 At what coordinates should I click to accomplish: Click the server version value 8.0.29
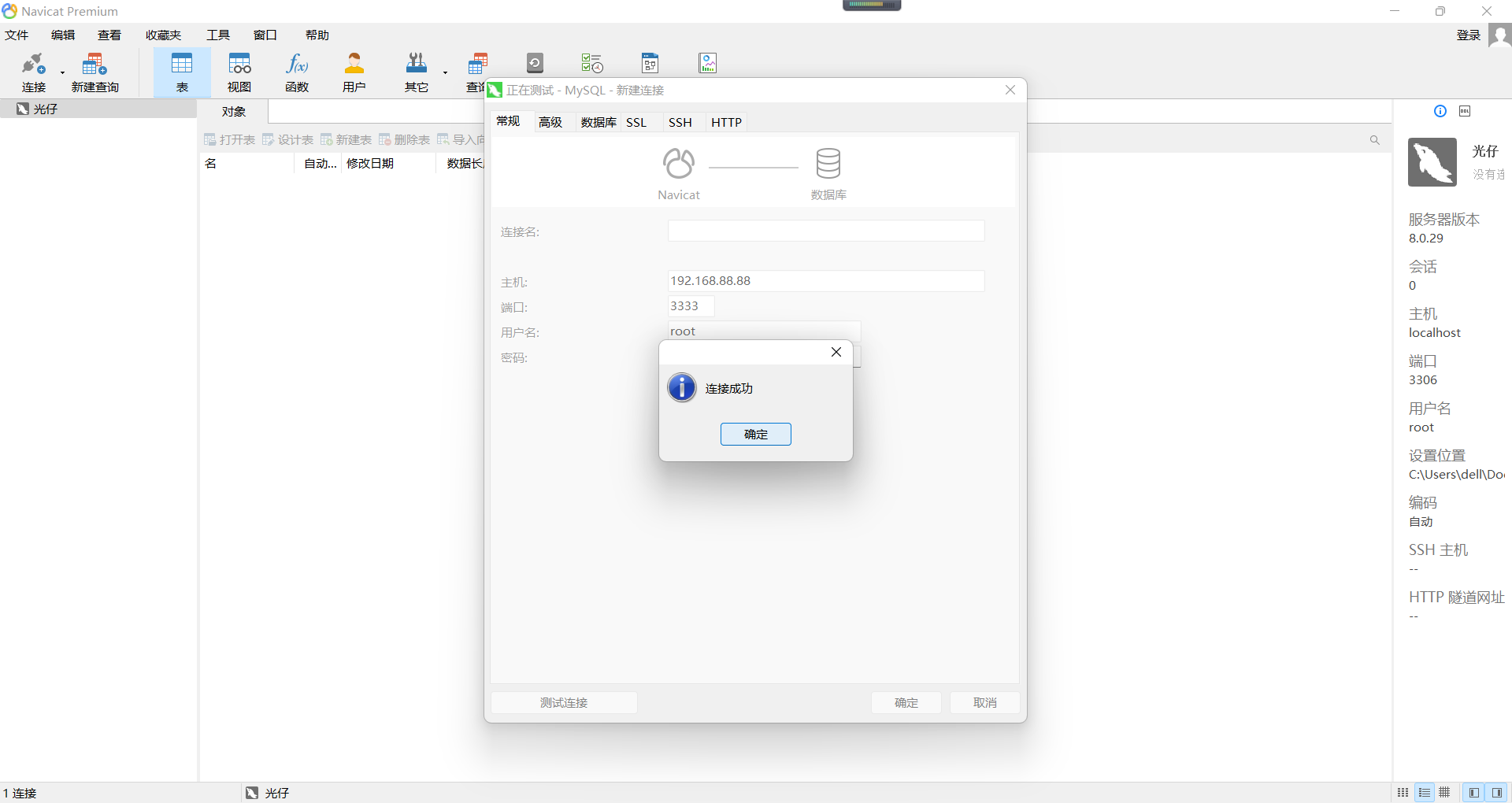point(1426,239)
